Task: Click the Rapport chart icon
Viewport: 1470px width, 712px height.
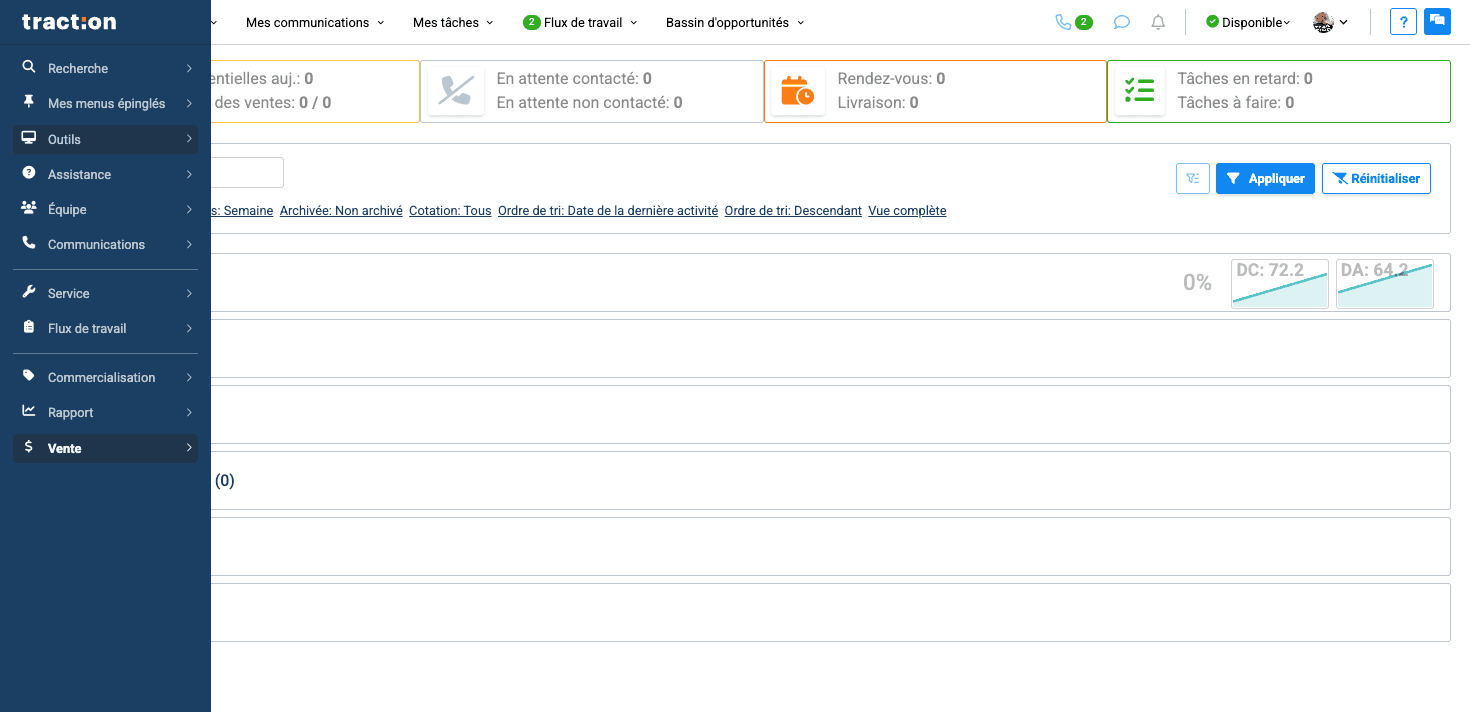Action: (x=29, y=411)
